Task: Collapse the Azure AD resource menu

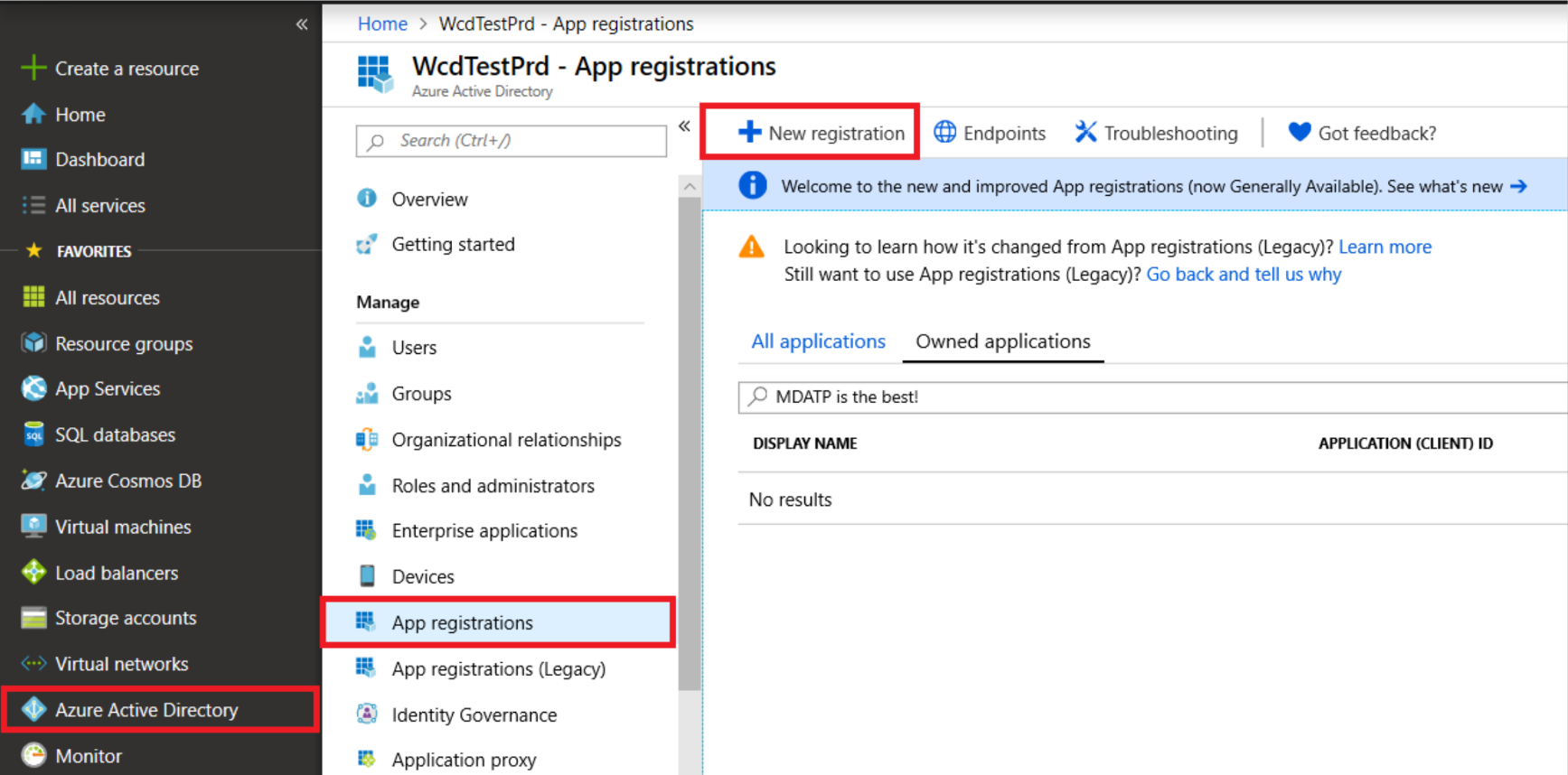Action: click(x=684, y=126)
